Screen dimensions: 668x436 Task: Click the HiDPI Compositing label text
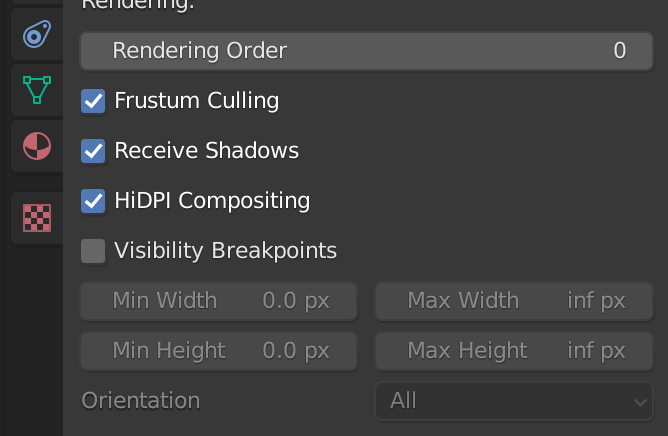(x=212, y=201)
